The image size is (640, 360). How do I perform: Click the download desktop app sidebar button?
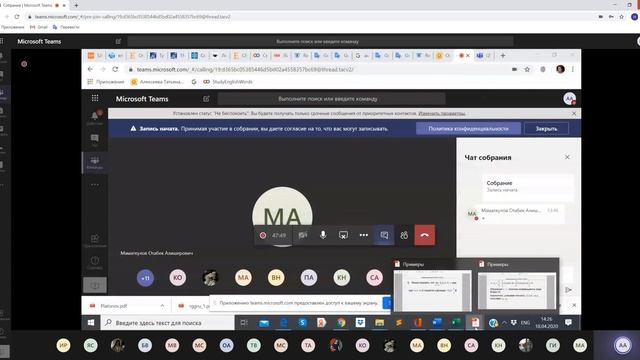point(95,285)
